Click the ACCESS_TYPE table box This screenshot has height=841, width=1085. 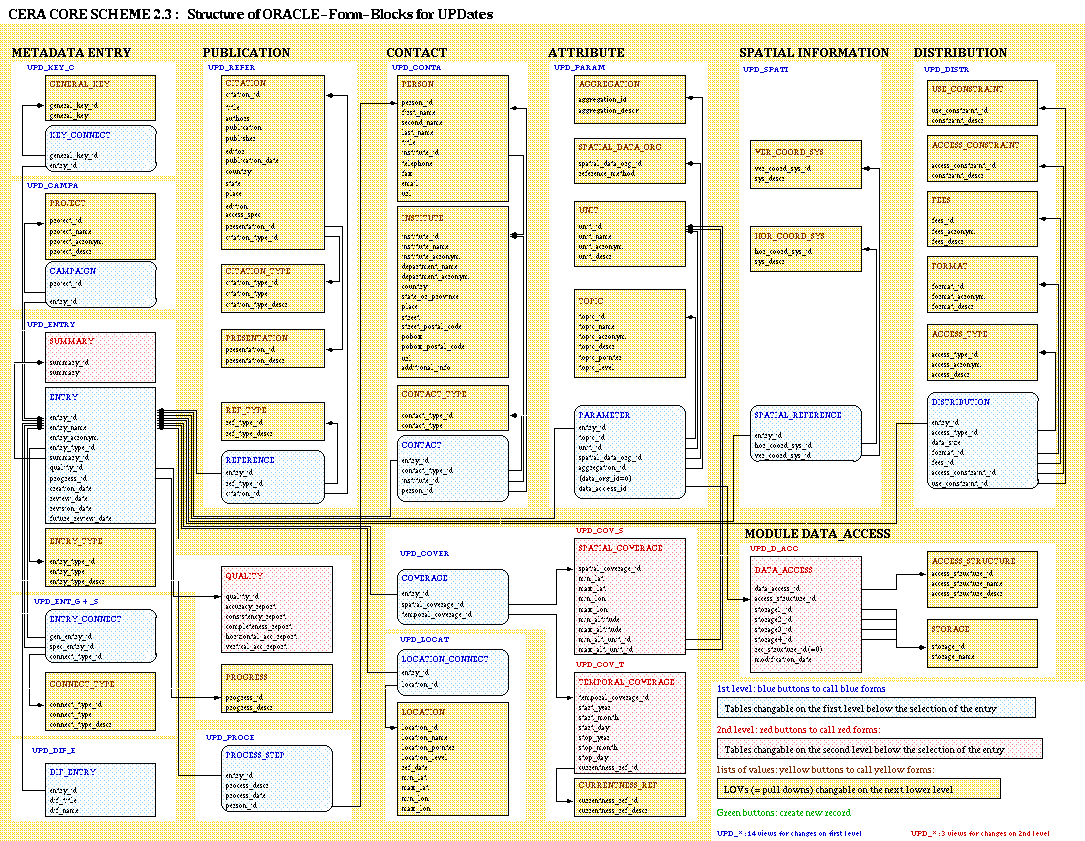click(983, 353)
